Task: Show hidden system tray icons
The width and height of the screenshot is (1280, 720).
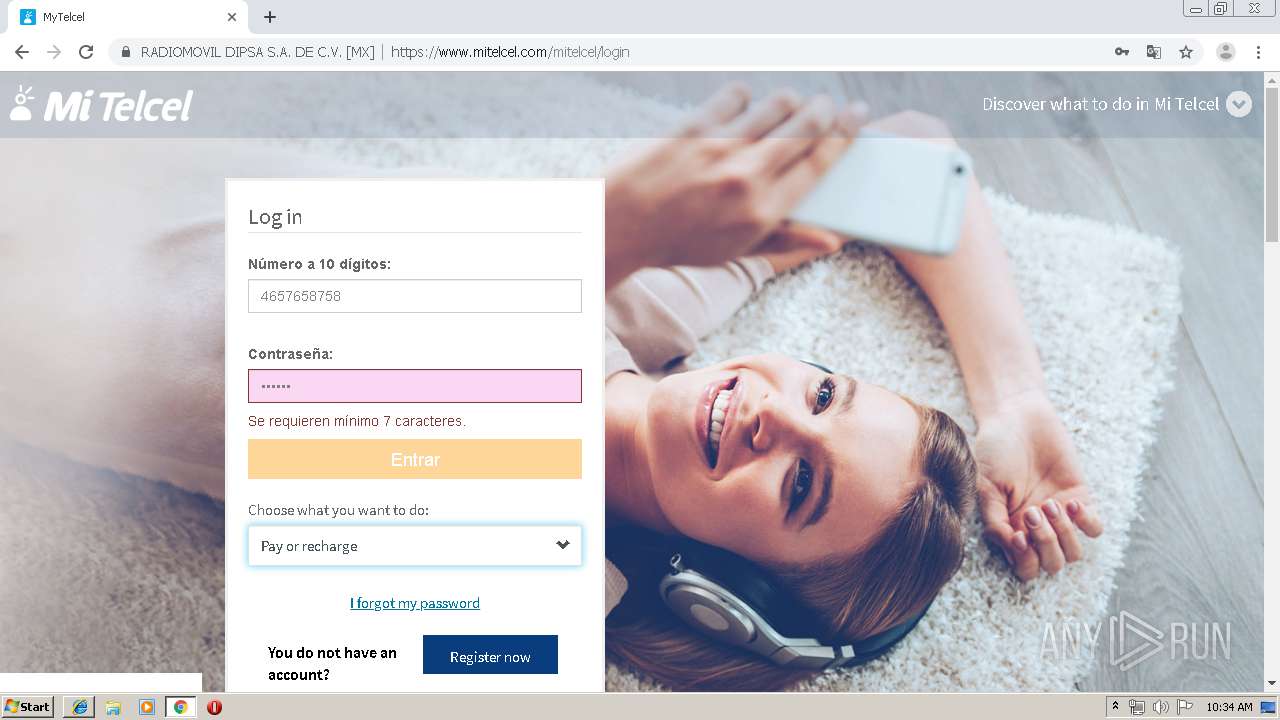Action: point(1115,707)
